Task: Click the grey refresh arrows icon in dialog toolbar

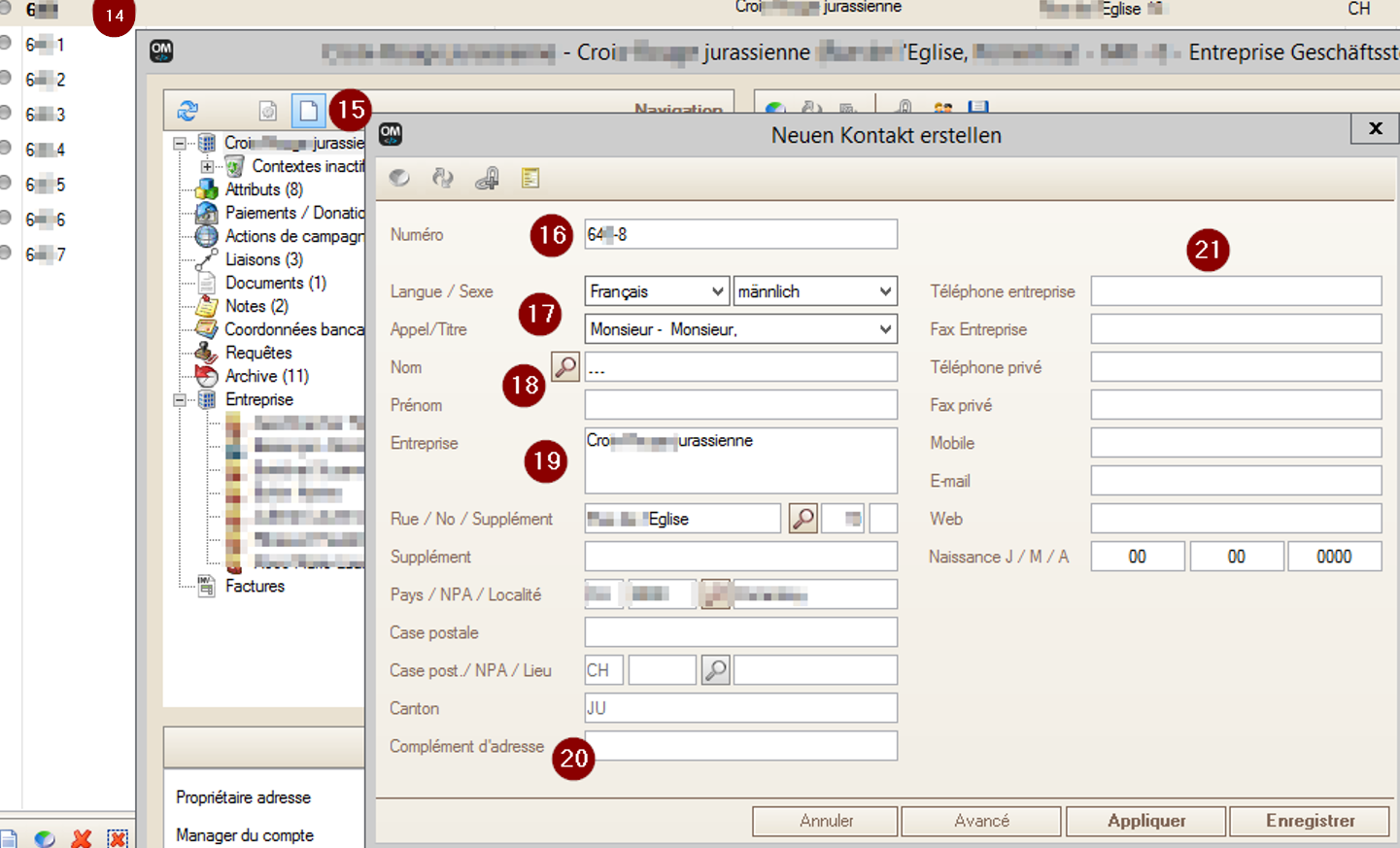Action: pyautogui.click(x=443, y=178)
